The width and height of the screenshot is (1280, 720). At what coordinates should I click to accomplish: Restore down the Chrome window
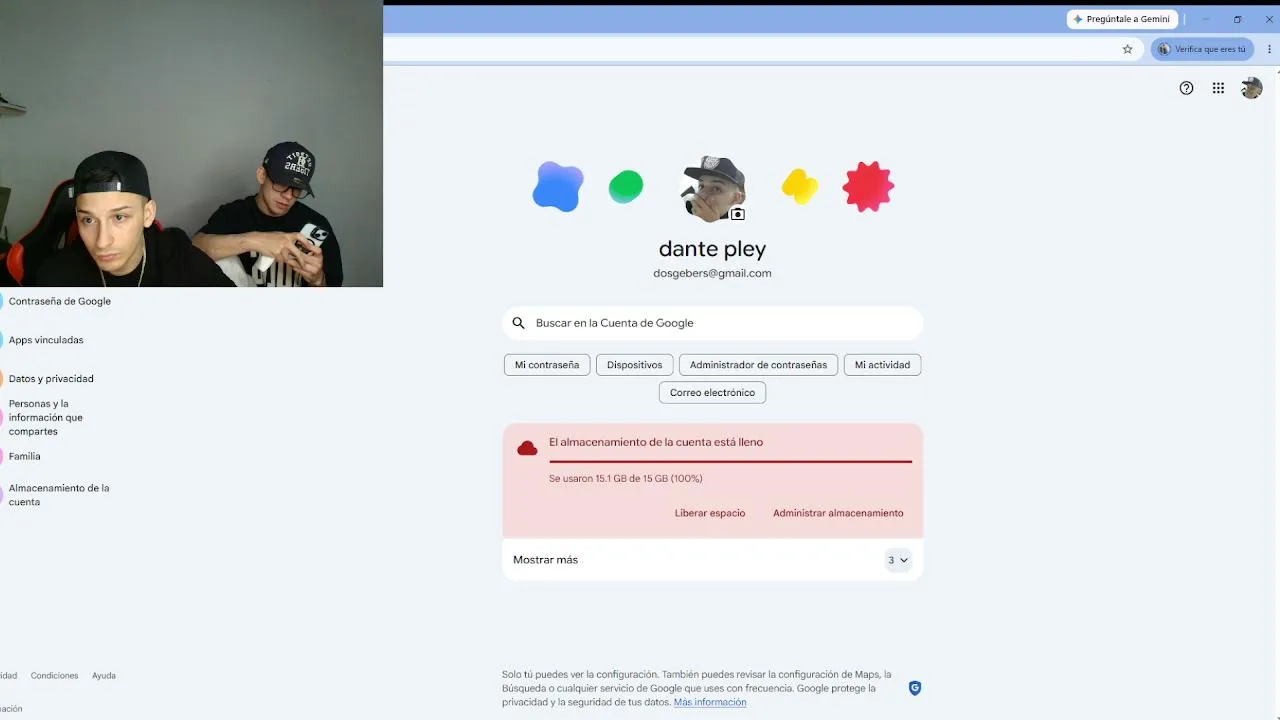(1237, 19)
